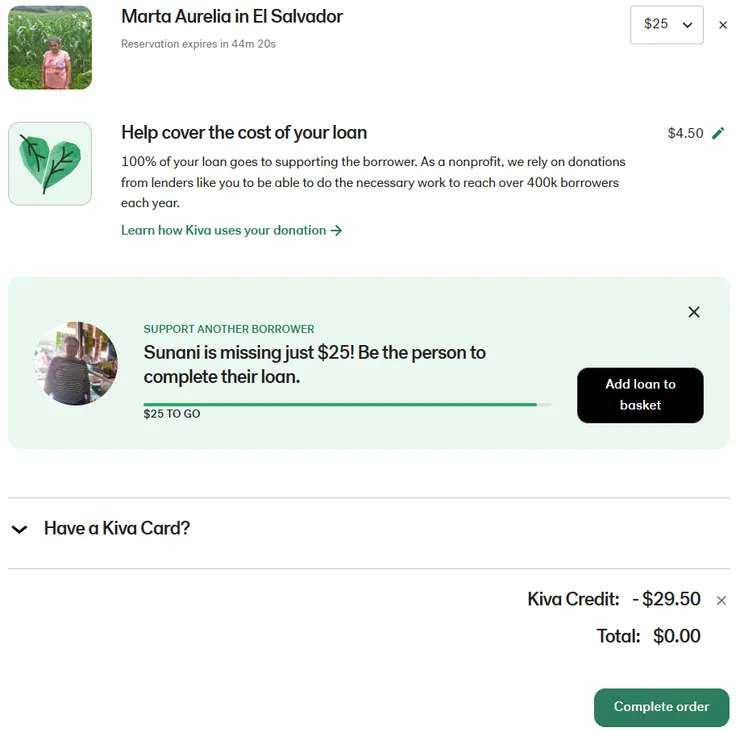Viewport: 740px width, 732px height.
Task: Open Sunani's circular borrower photo
Action: coord(76,363)
